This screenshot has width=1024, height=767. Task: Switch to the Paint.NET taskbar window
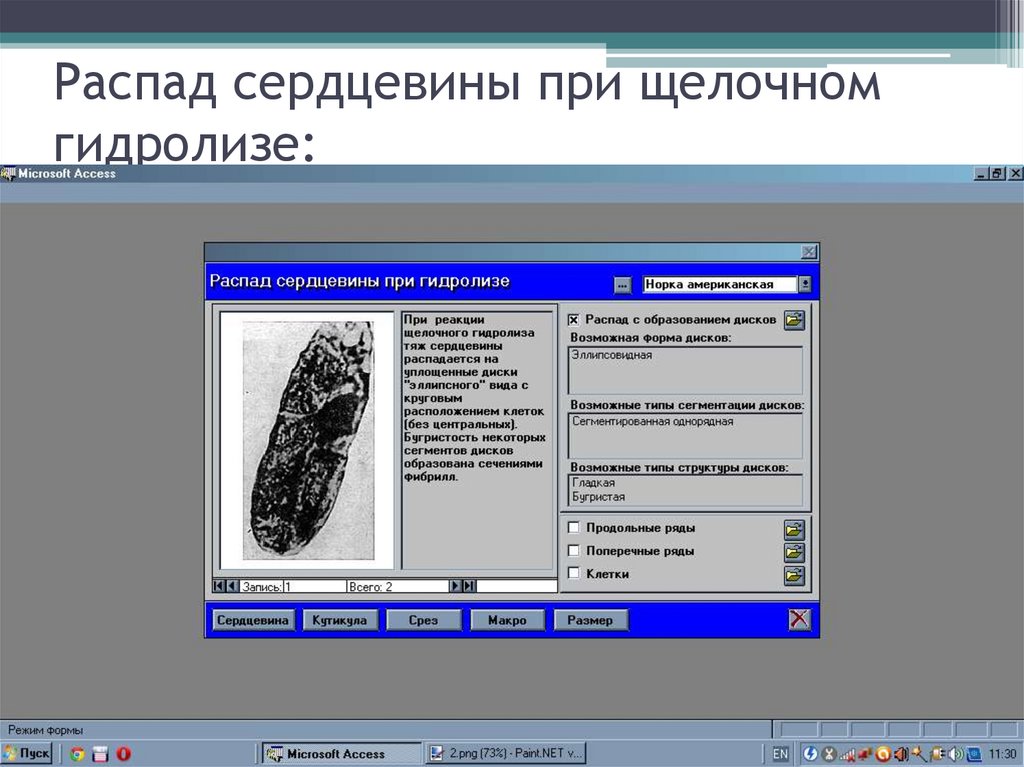pyautogui.click(x=505, y=753)
